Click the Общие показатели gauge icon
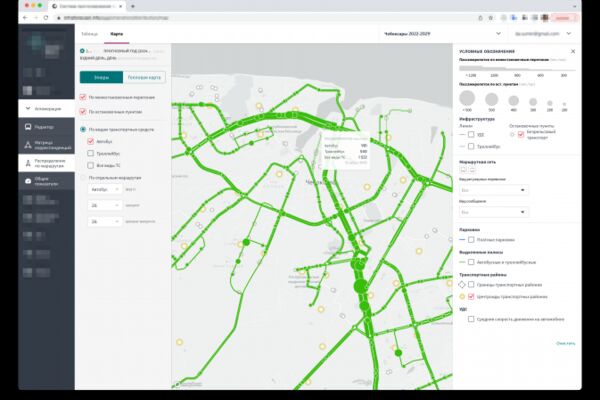Screen dimensions: 600x400 tap(28, 181)
